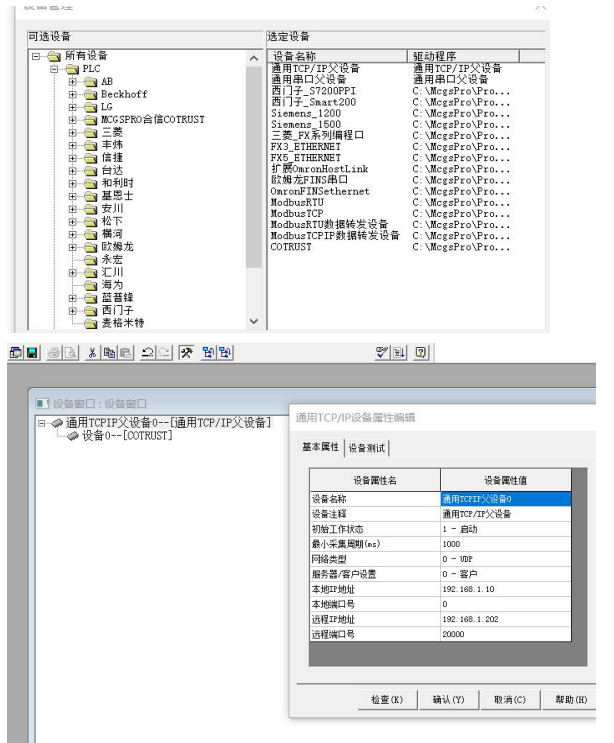Cut selection with the scissors icon
Image resolution: width=614 pixels, height=743 pixels.
(92, 353)
